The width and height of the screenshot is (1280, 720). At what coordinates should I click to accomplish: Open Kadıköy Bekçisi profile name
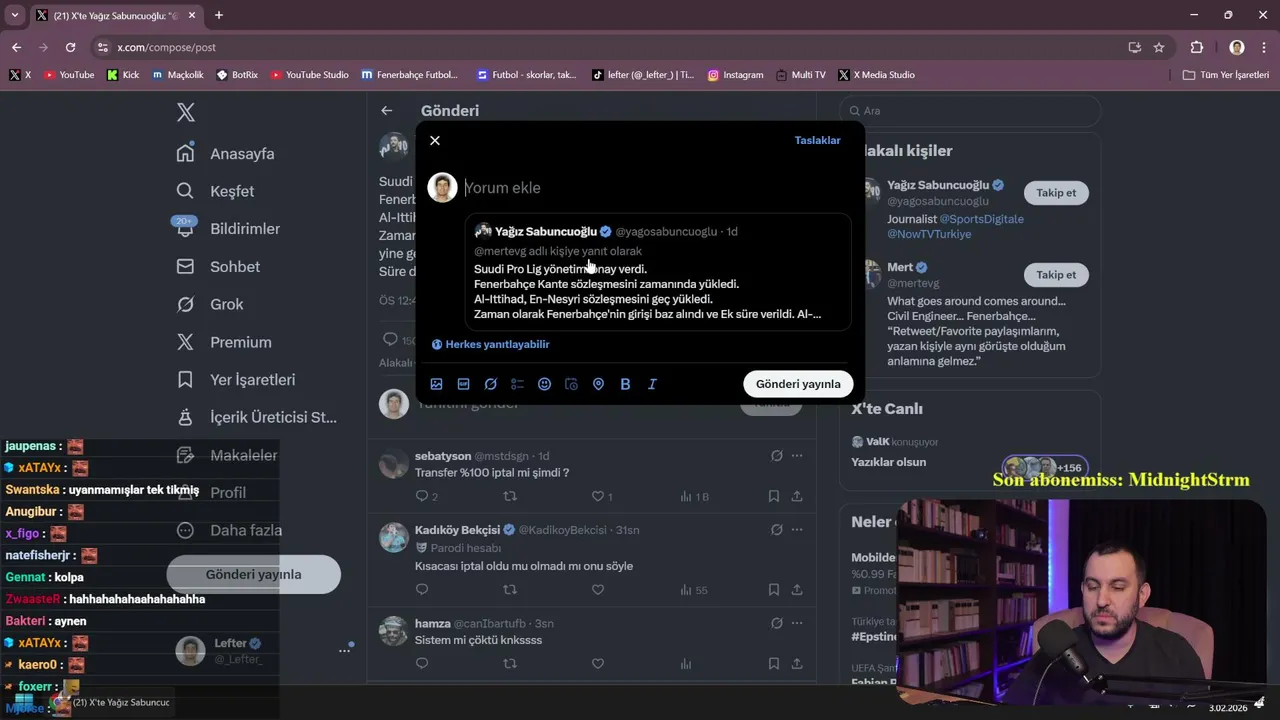458,530
